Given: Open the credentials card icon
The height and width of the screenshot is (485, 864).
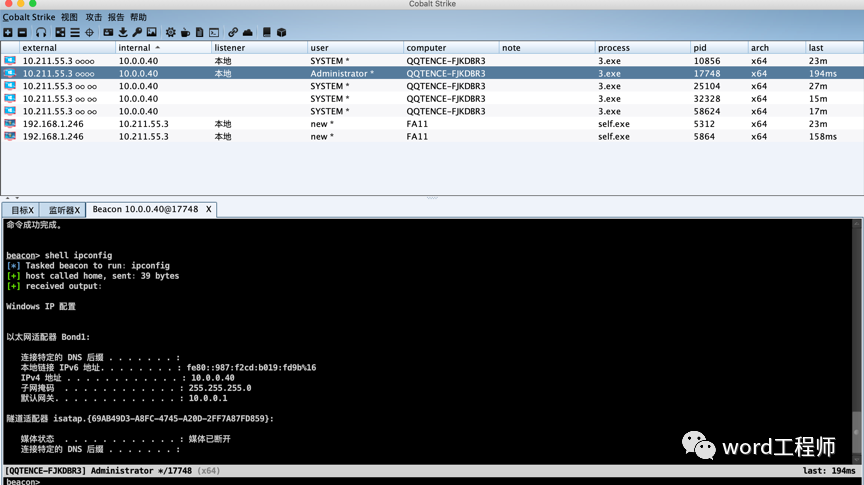Looking at the screenshot, I should click(x=109, y=33).
